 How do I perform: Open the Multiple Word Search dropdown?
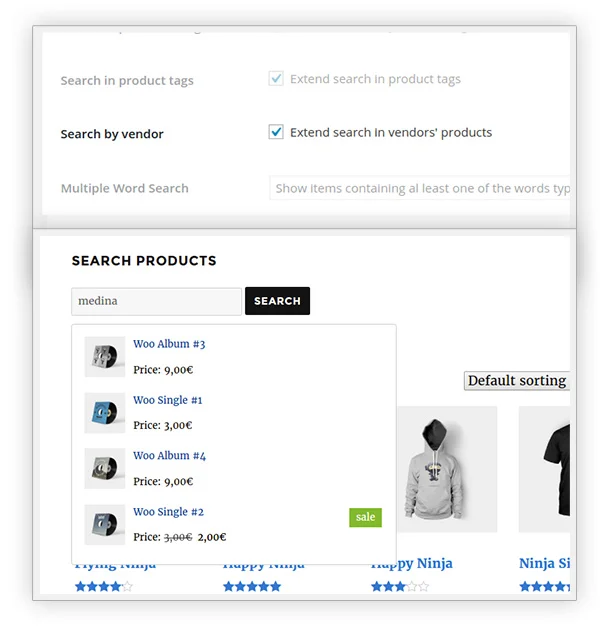(420, 188)
